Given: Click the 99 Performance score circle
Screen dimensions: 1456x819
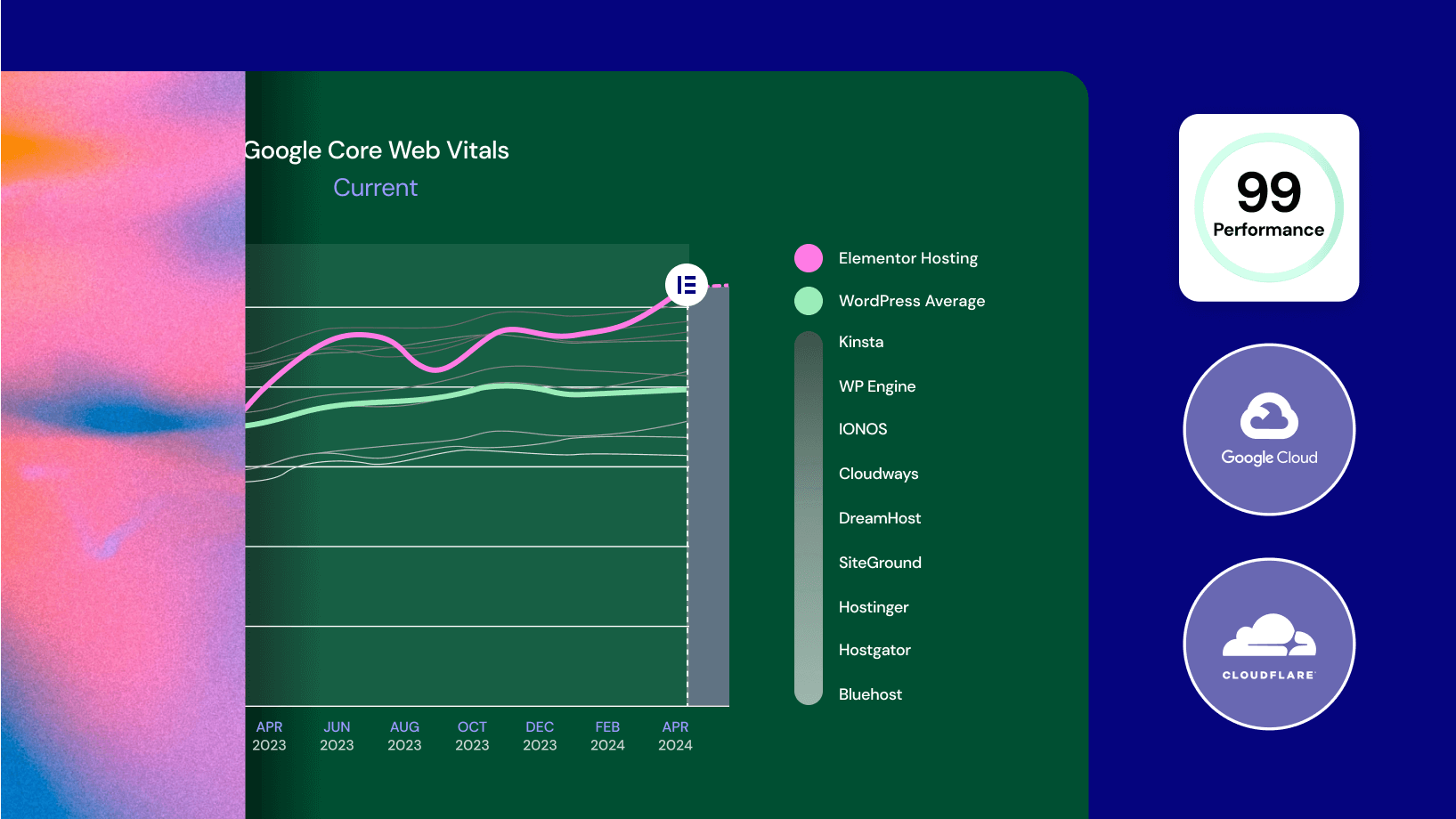Looking at the screenshot, I should pyautogui.click(x=1268, y=207).
